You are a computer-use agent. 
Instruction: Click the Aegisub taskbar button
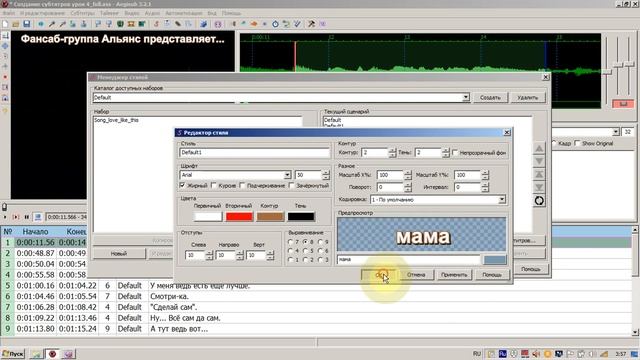pyautogui.click(x=52, y=354)
